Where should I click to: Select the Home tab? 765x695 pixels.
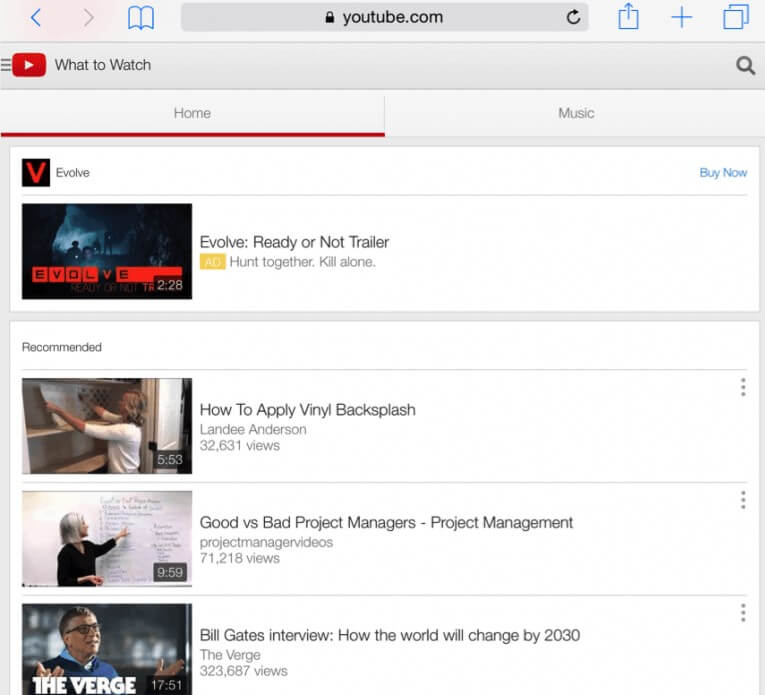tap(192, 113)
